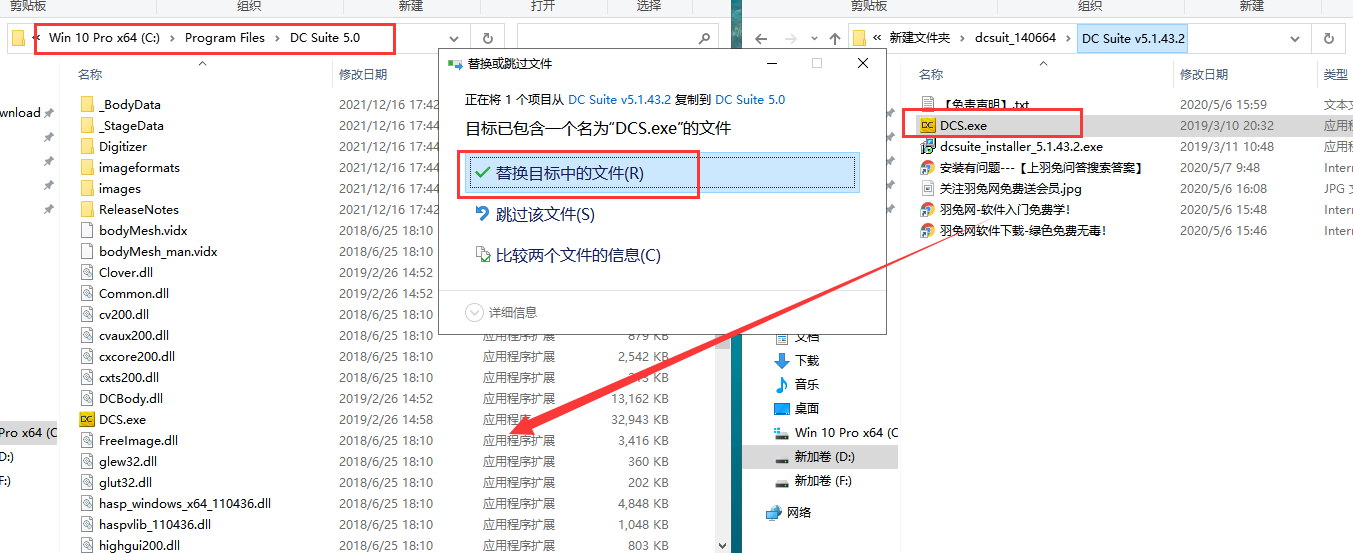Select cv200.dll file name
The height and width of the screenshot is (553, 1353).
(124, 314)
